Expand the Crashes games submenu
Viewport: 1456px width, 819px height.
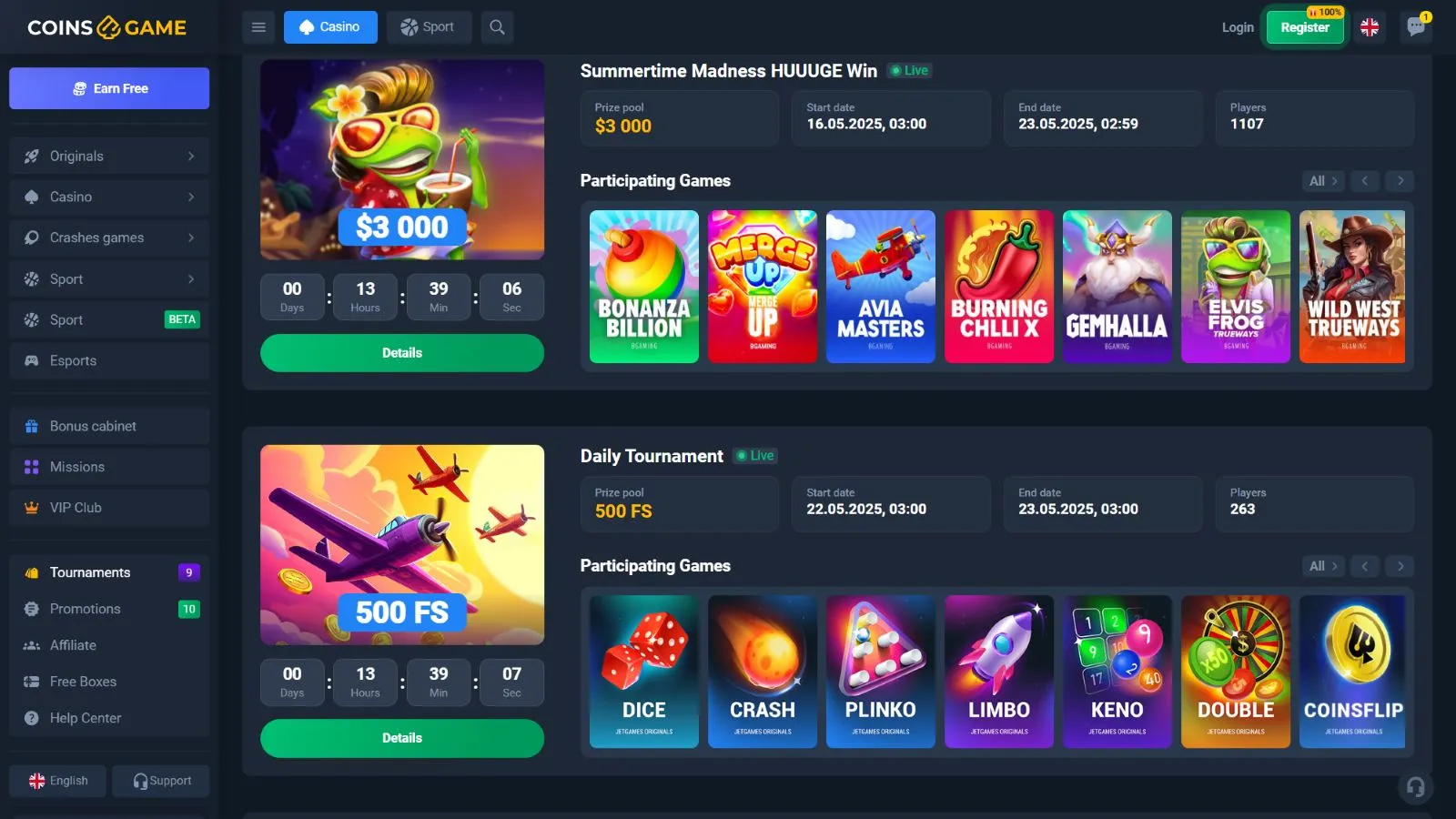[x=109, y=238]
